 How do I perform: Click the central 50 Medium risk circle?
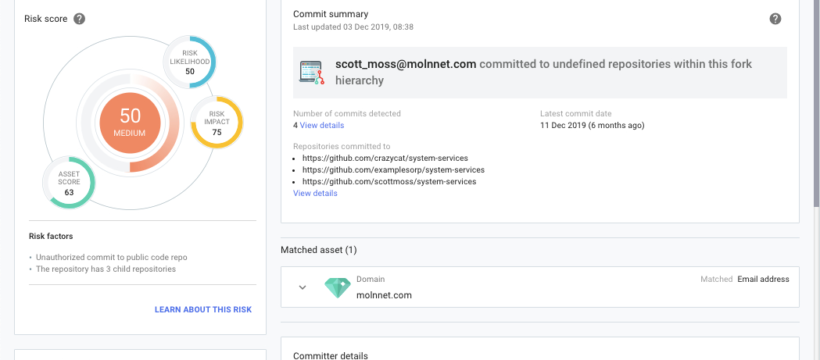pyautogui.click(x=130, y=123)
